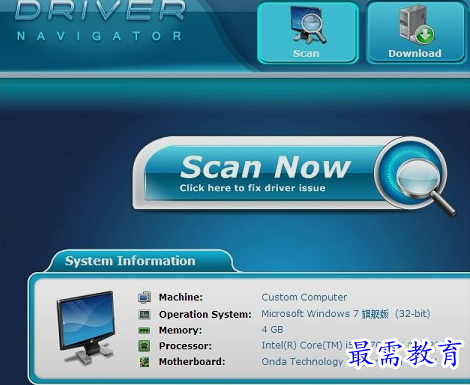
Task: Click the 'Motherboard:' label
Action: 192,361
